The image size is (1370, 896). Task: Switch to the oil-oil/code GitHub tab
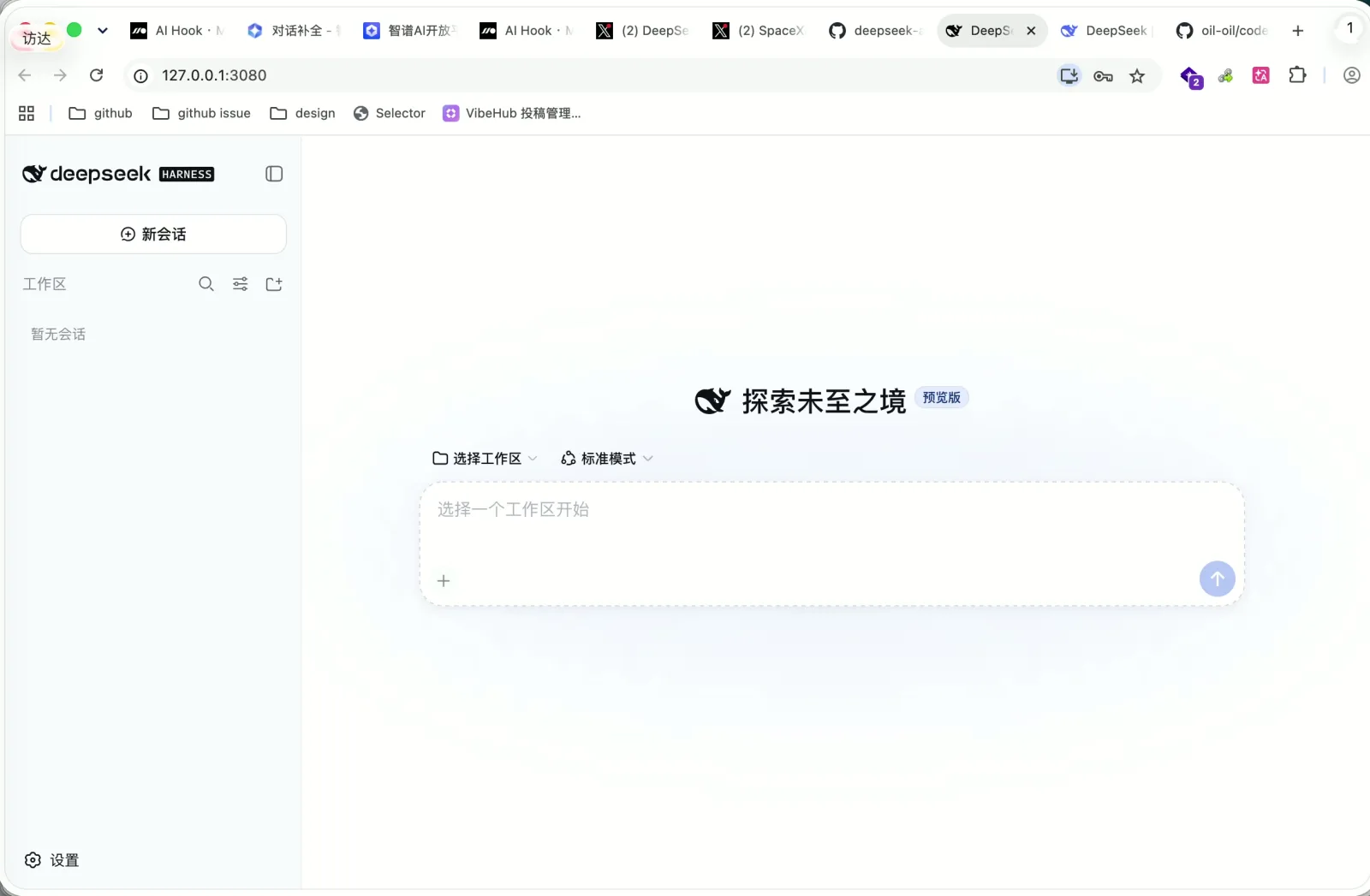tap(1223, 31)
